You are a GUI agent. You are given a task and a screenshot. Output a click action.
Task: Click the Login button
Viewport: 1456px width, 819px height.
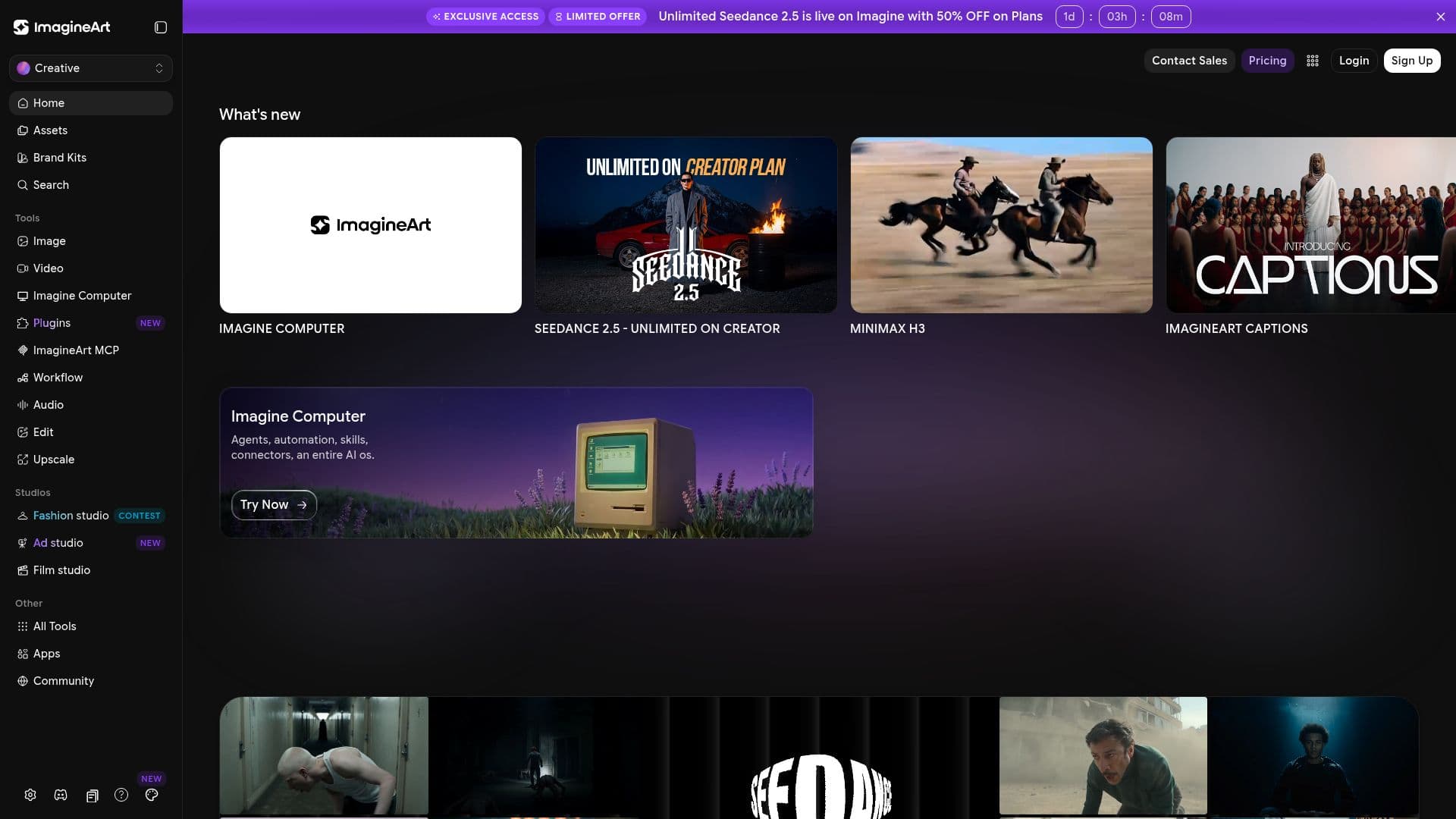pos(1354,61)
